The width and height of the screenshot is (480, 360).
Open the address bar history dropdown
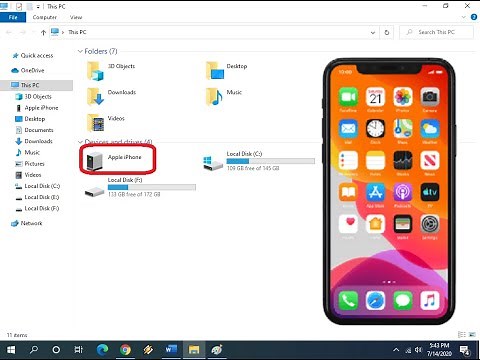[373, 32]
